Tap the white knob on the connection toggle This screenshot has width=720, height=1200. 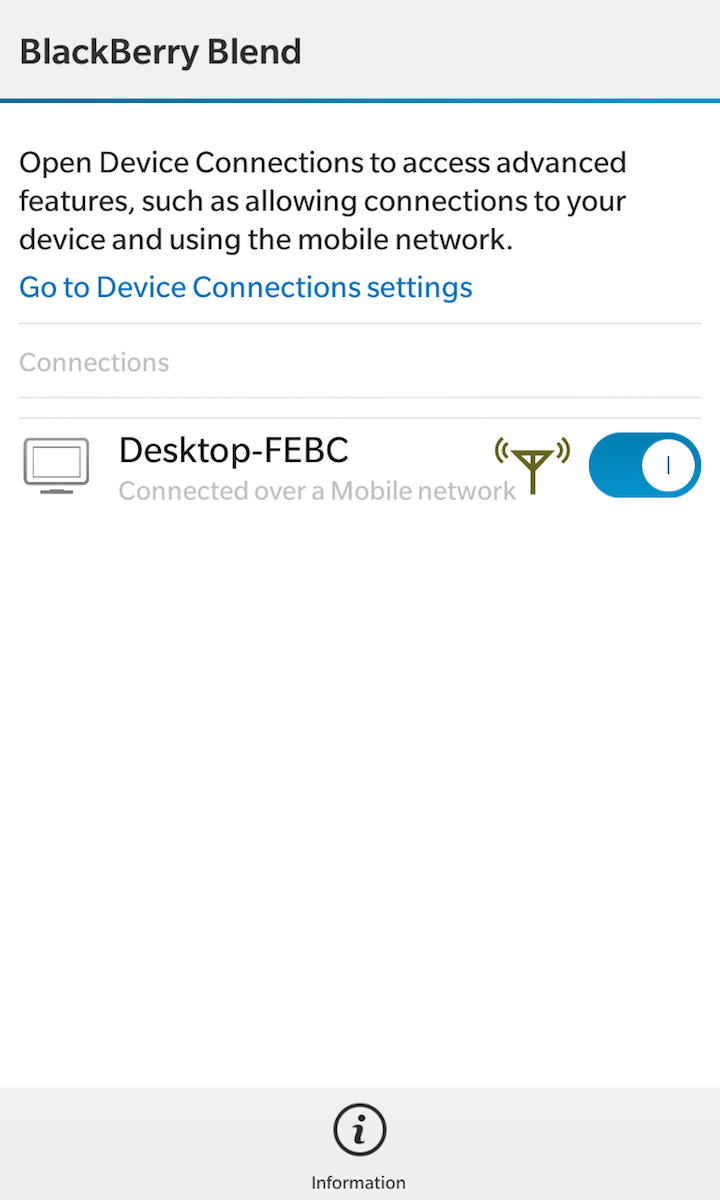668,465
